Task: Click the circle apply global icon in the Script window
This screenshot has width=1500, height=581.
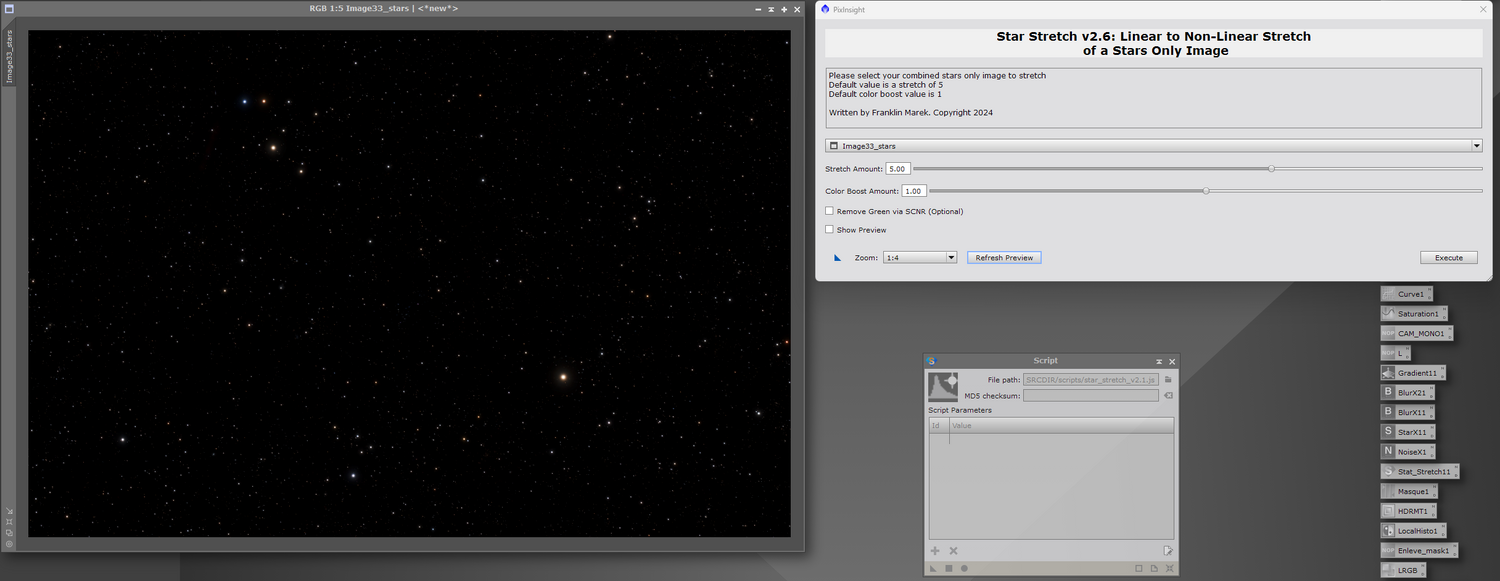Action: click(964, 568)
